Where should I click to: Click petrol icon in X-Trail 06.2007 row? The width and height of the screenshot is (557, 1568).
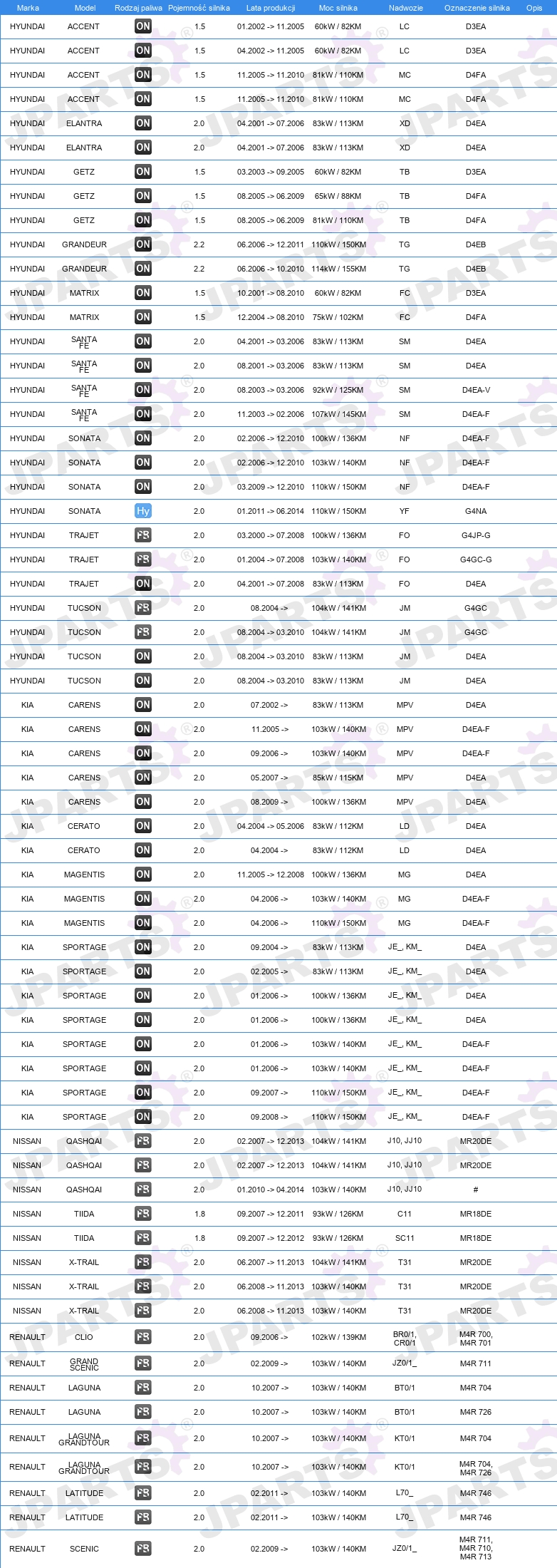pos(143,1262)
